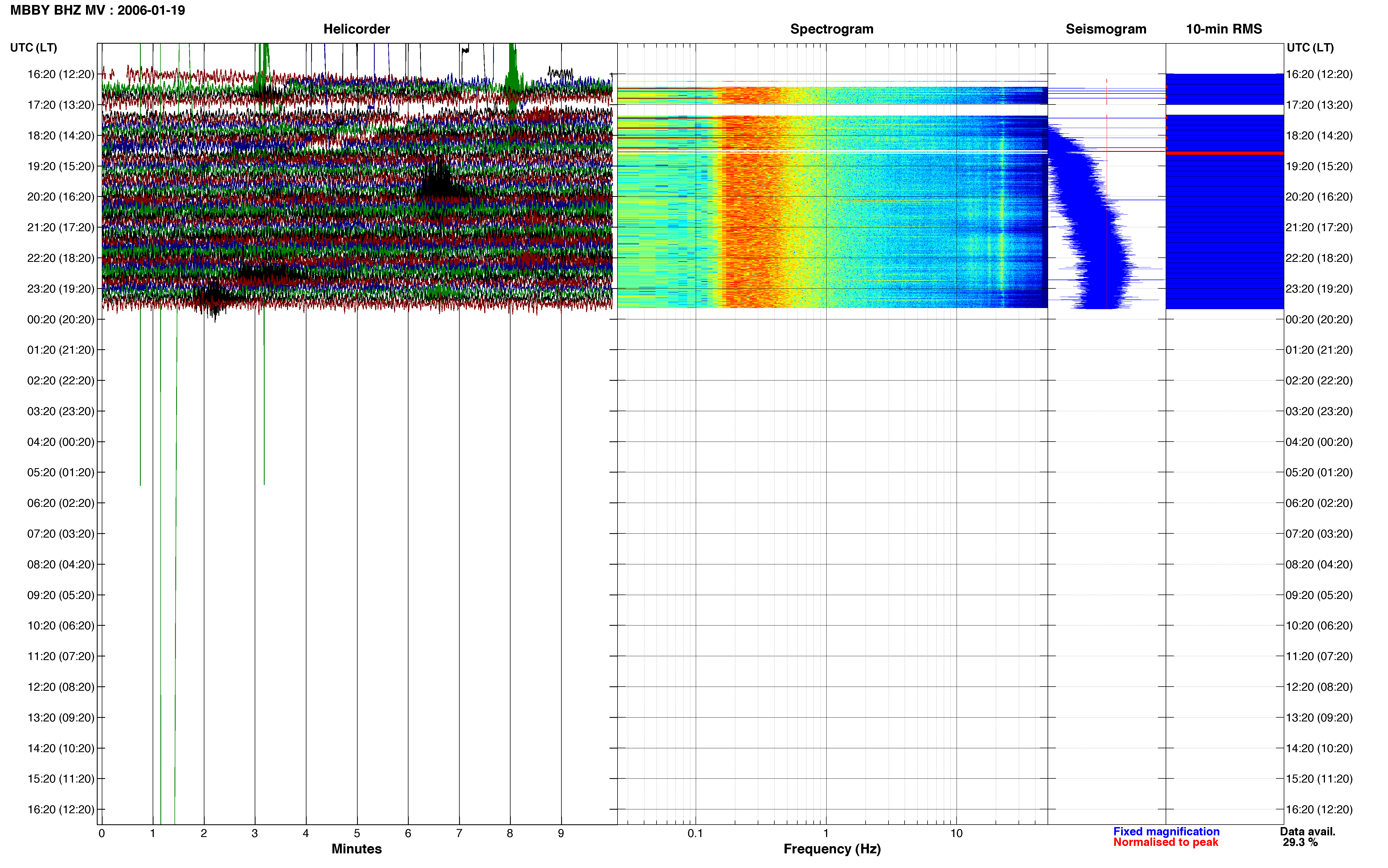The image size is (1388, 868).
Task: Click left axis label '10:20 (06:20)'
Action: pyautogui.click(x=61, y=625)
